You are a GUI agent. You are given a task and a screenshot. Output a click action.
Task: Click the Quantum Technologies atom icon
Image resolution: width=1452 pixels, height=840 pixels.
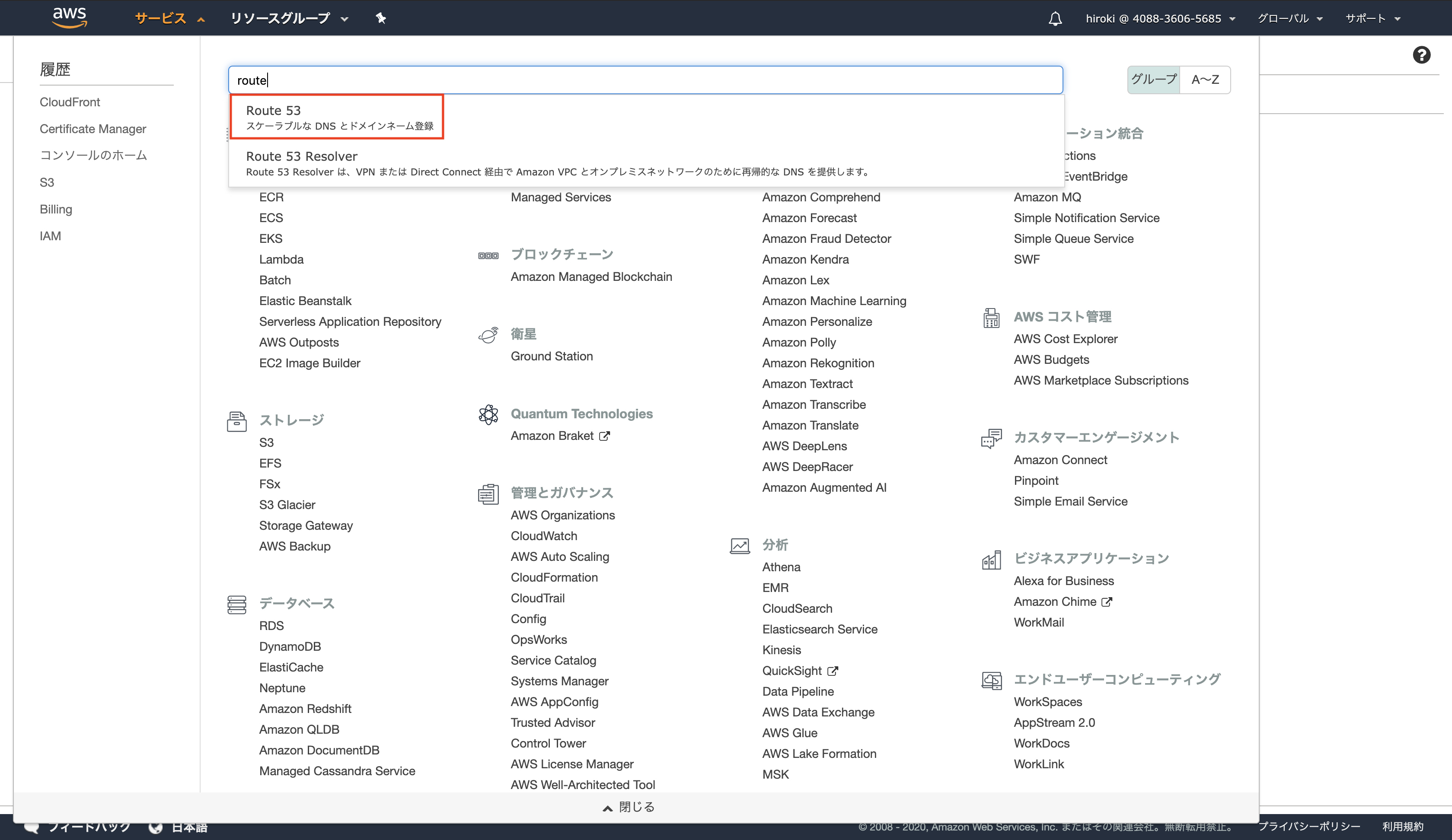[x=488, y=414]
